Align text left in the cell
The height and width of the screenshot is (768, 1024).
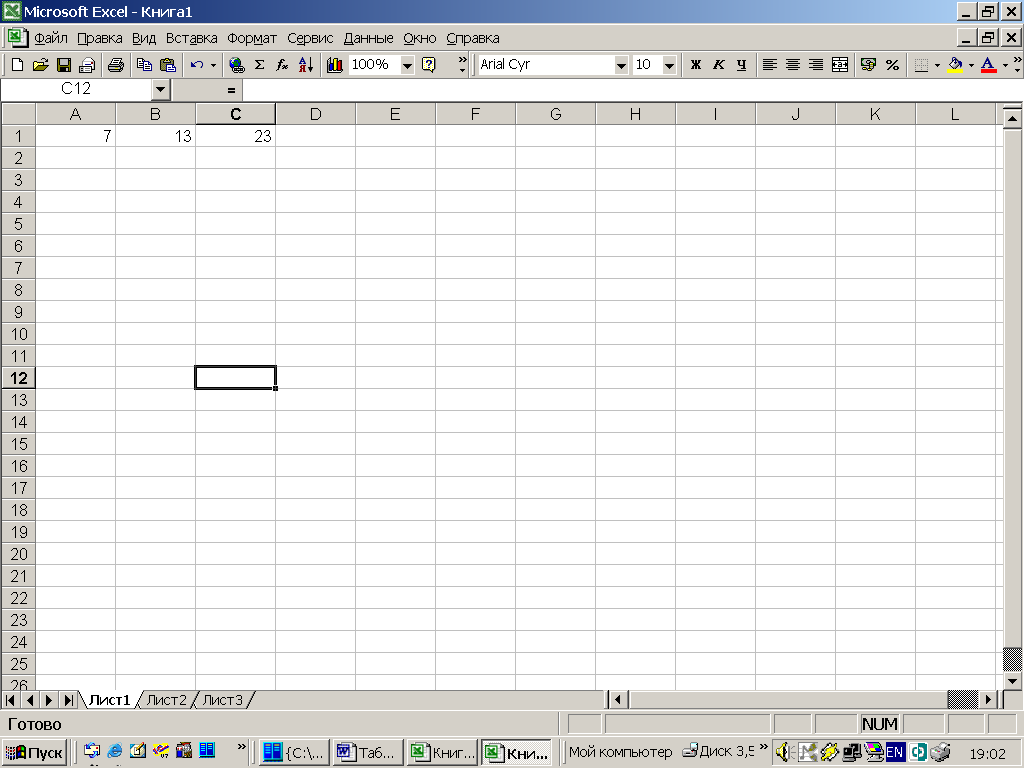pos(770,65)
